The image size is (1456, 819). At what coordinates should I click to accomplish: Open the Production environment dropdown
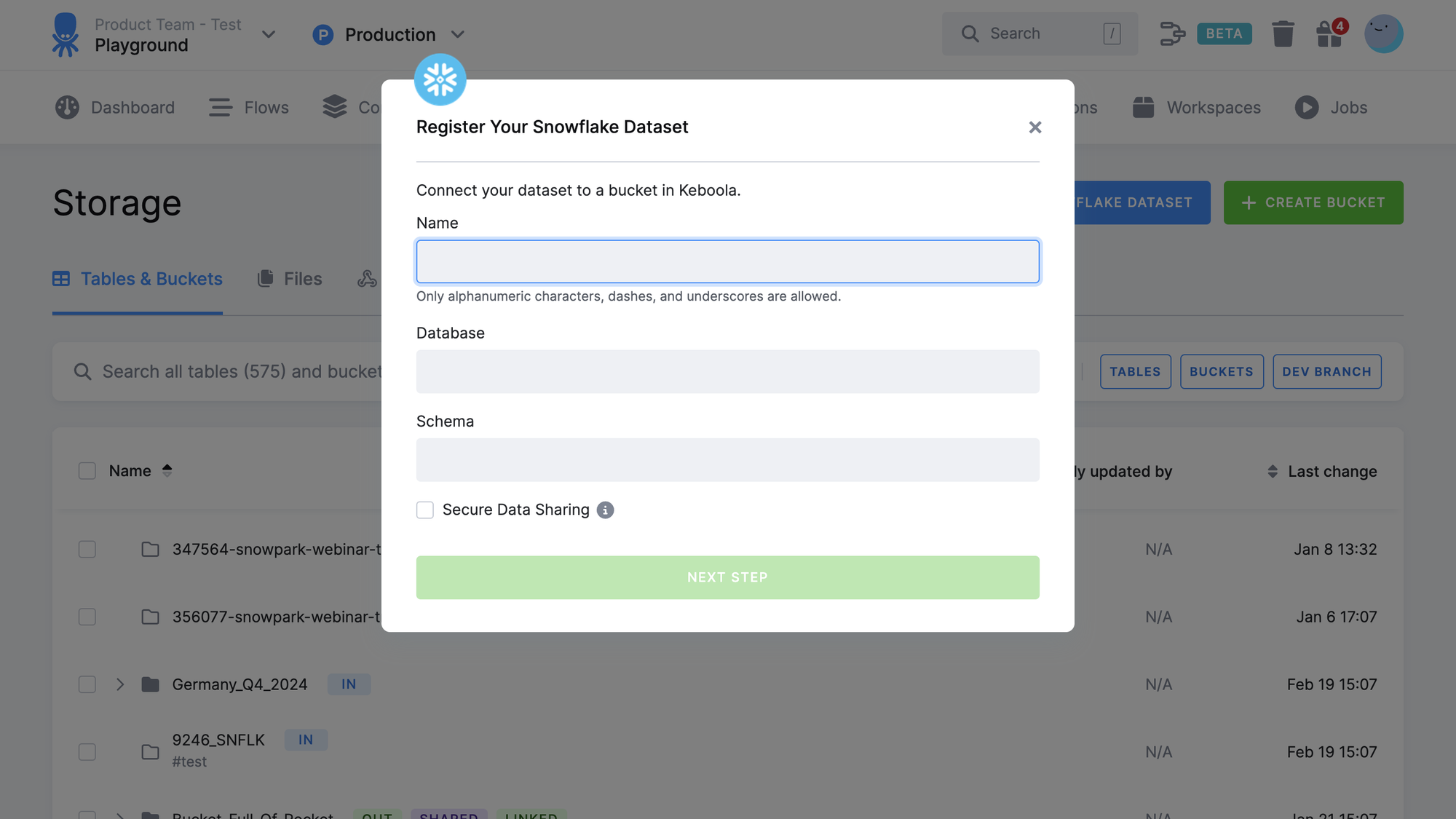coord(459,33)
